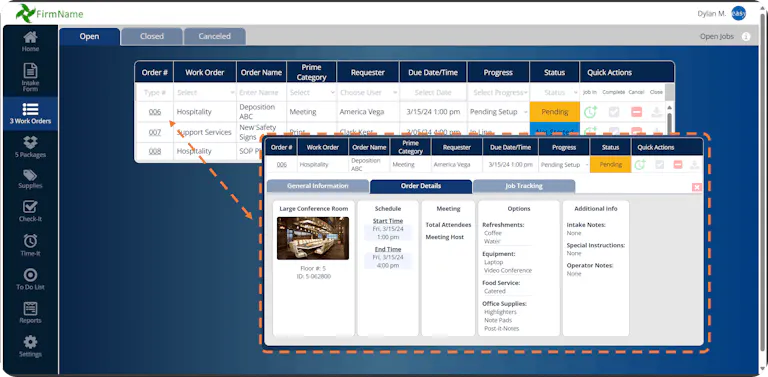Click the Dylan M. user avatar
Image resolution: width=768 pixels, height=377 pixels.
738,14
